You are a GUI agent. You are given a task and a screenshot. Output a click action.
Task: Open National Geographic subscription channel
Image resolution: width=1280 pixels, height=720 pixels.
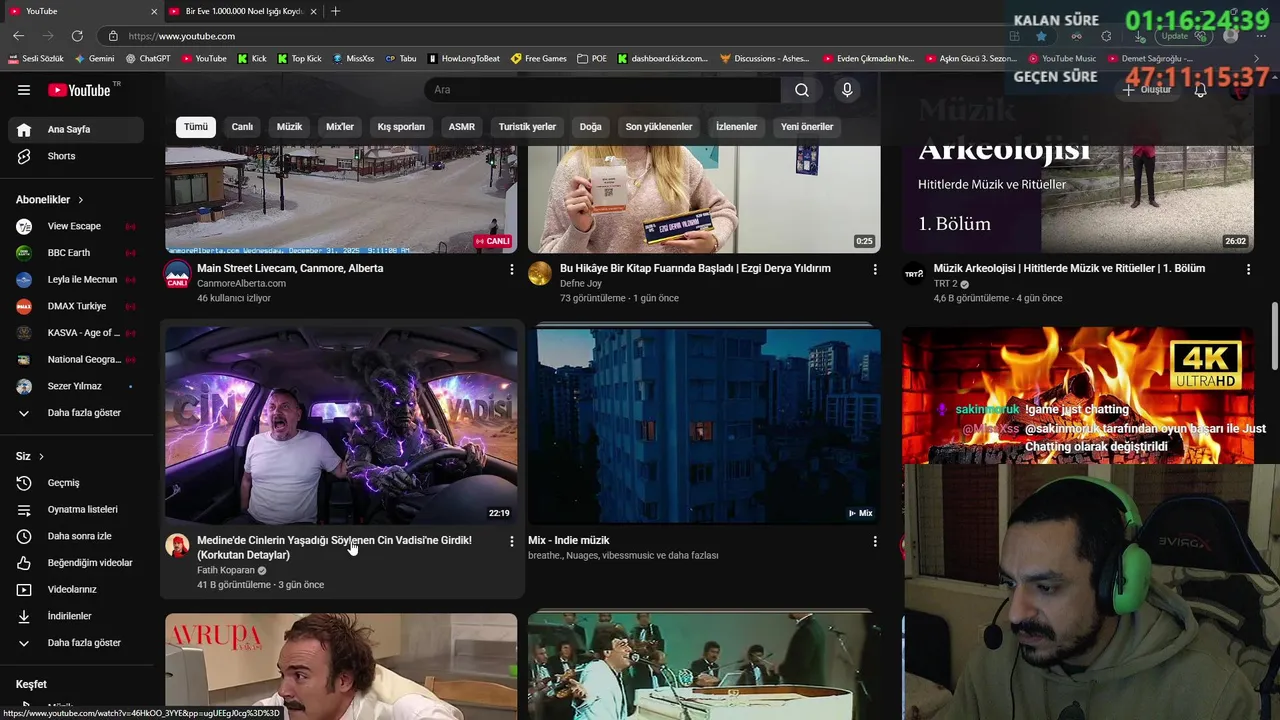tap(76, 359)
